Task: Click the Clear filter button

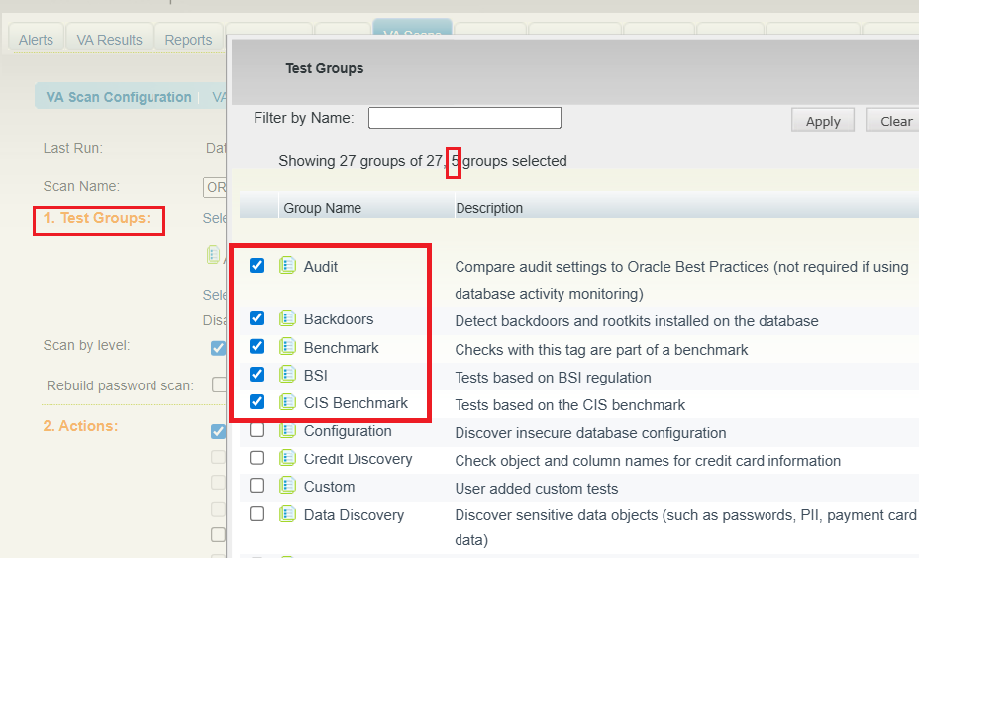Action: click(x=894, y=121)
